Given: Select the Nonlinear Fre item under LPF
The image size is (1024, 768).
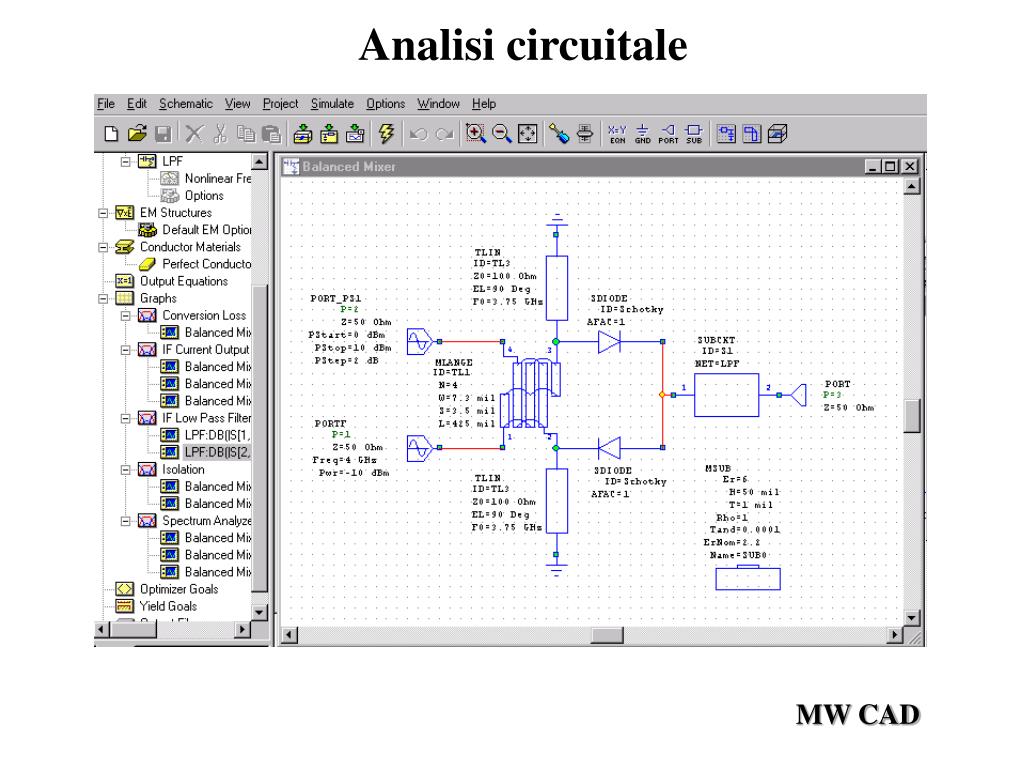Looking at the screenshot, I should [217, 178].
